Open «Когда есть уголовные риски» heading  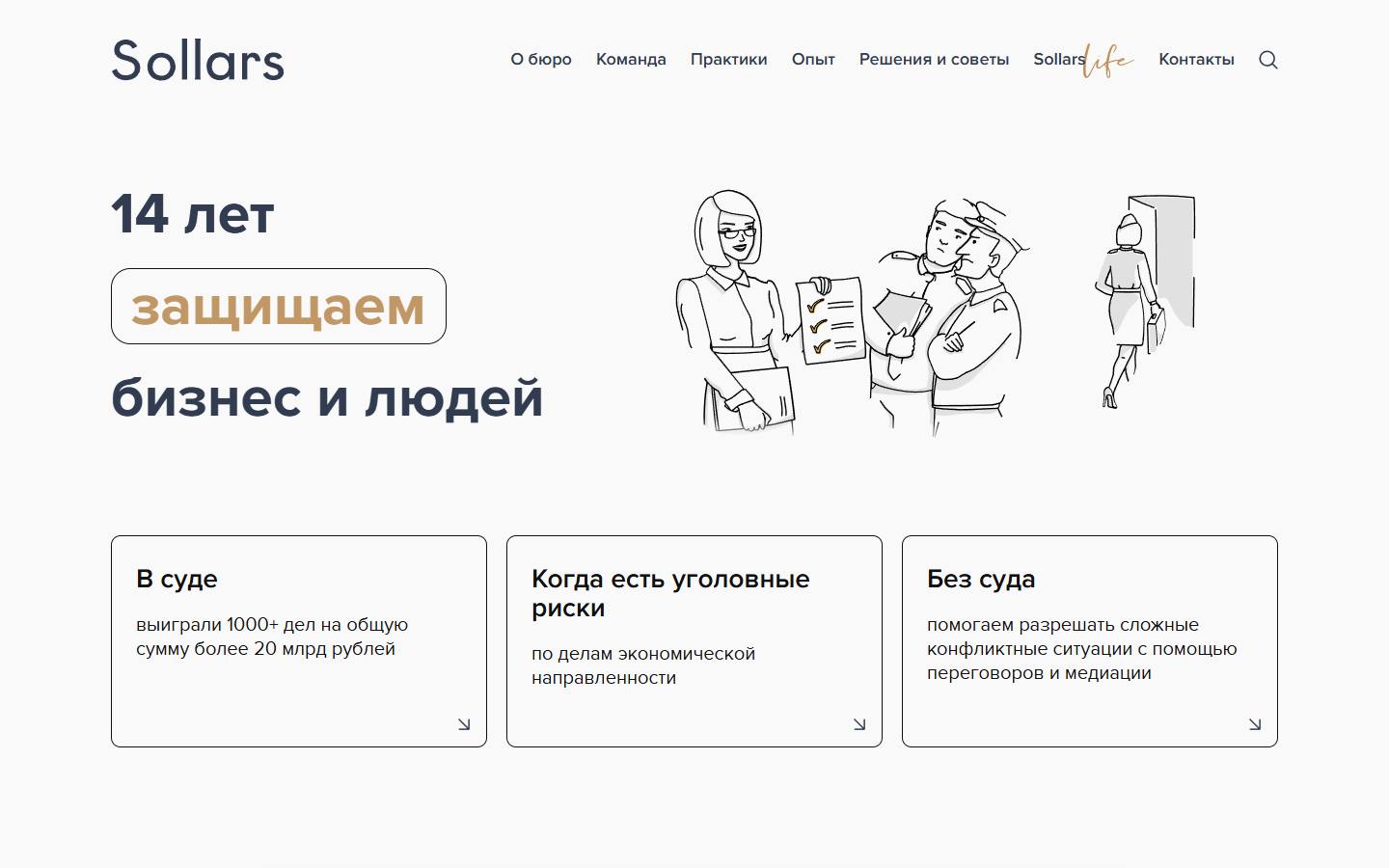click(x=670, y=593)
